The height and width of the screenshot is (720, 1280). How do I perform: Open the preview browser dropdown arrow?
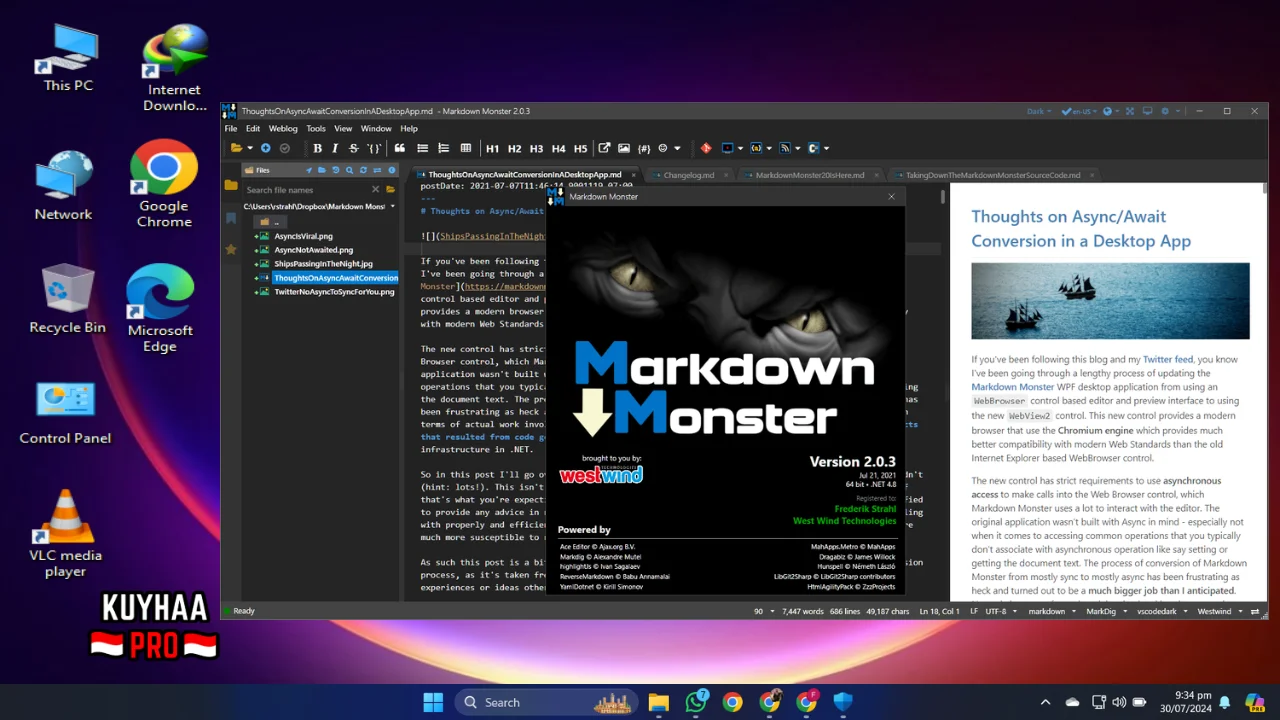(740, 148)
